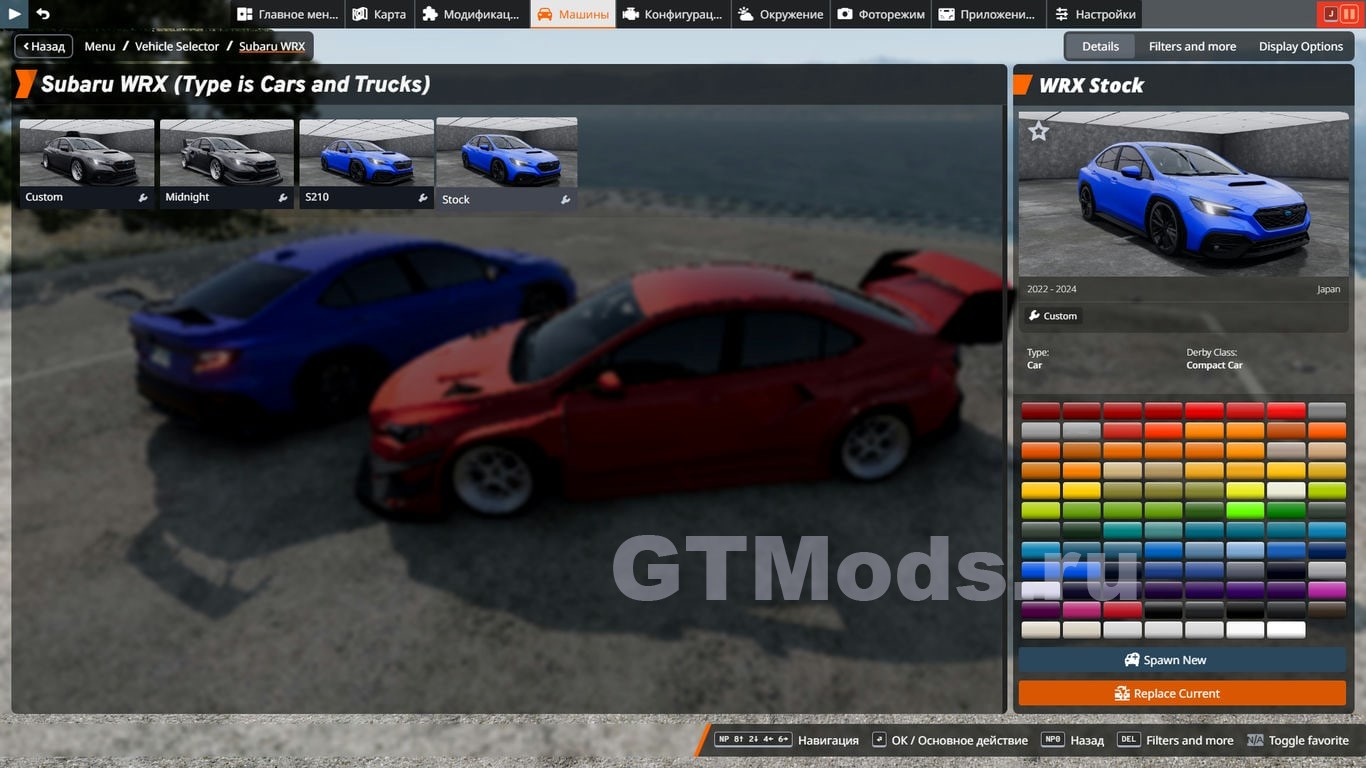
Task: Click the Replace Current button
Action: tap(1182, 693)
